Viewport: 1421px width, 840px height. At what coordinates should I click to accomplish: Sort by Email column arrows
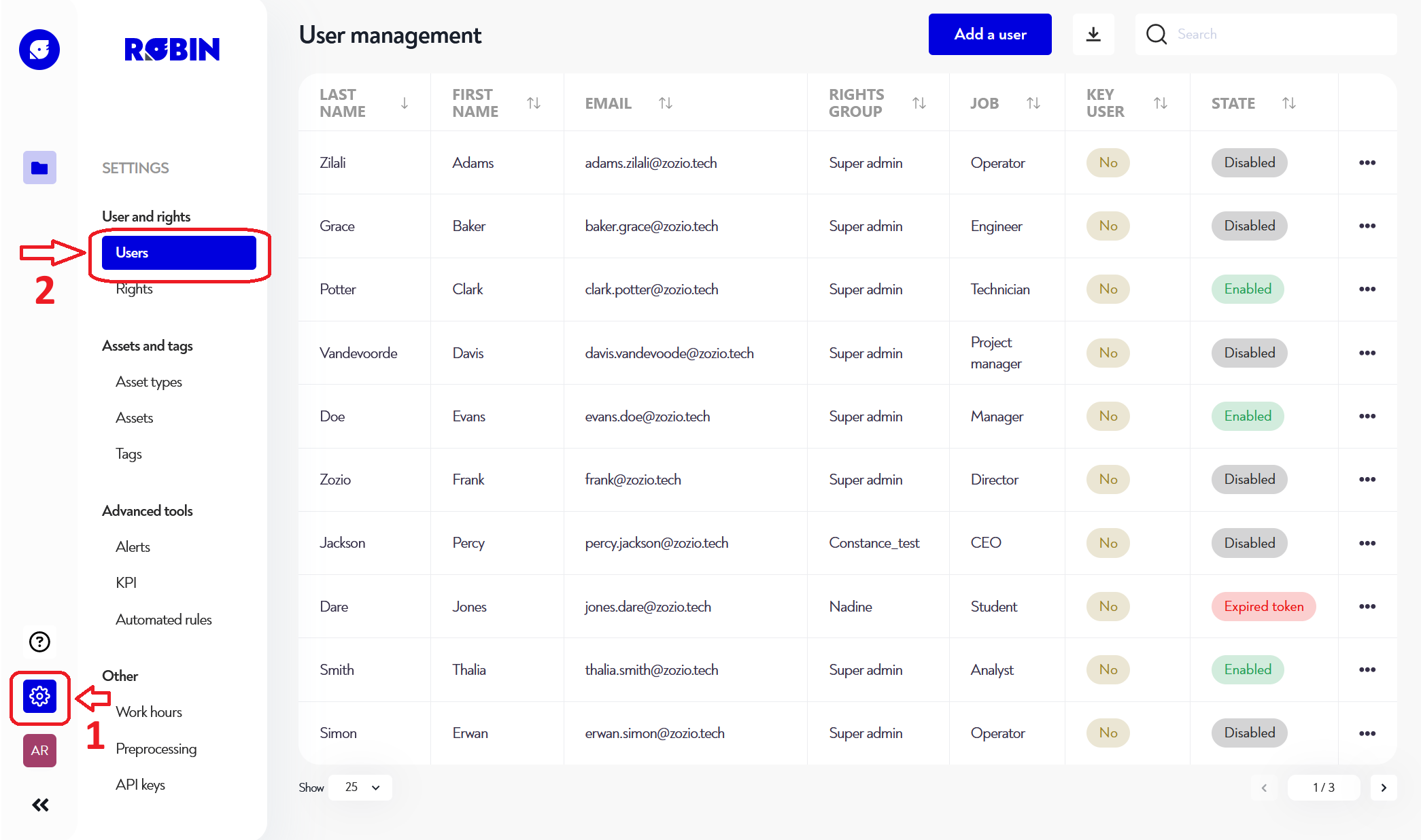pos(666,103)
